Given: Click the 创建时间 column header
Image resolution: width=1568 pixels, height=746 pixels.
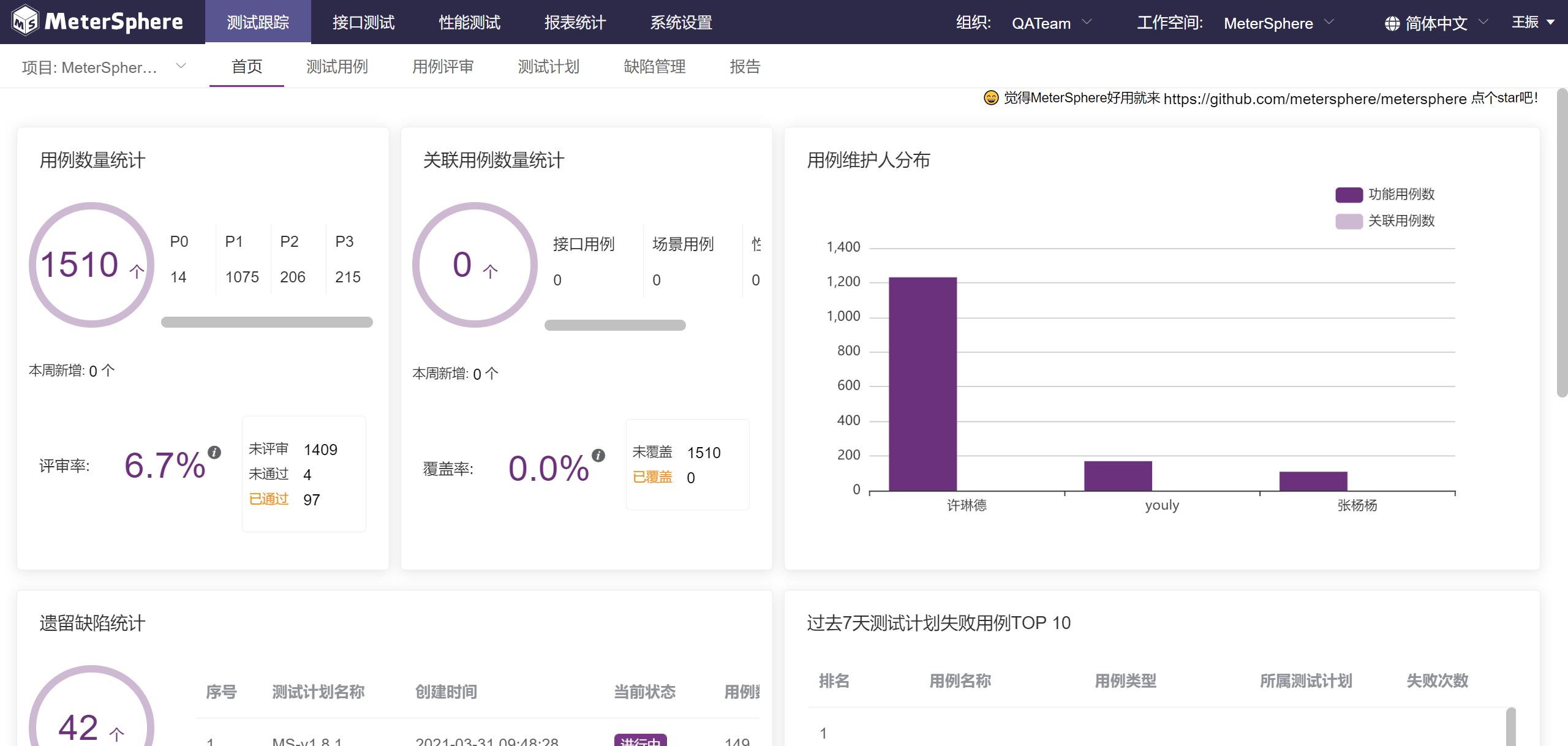Looking at the screenshot, I should (x=446, y=692).
